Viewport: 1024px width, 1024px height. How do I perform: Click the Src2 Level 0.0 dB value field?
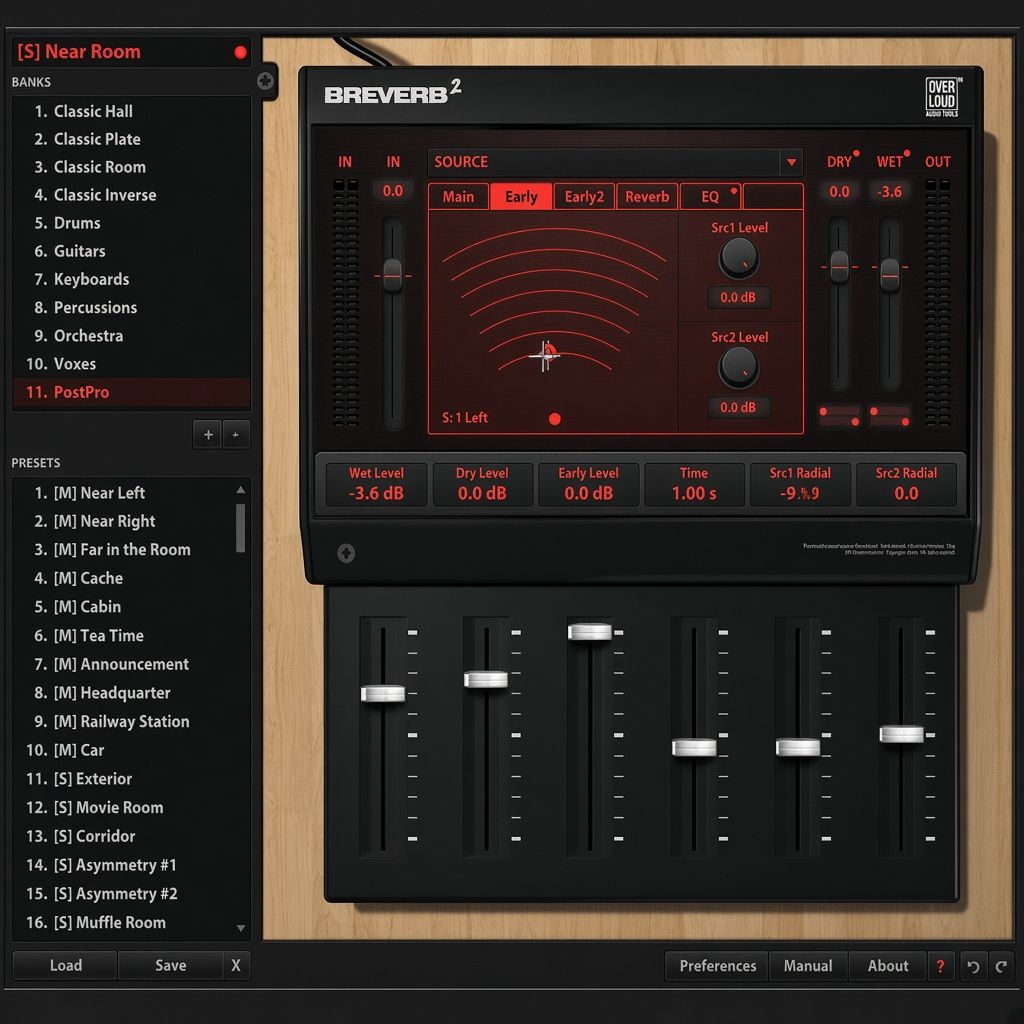[x=739, y=407]
